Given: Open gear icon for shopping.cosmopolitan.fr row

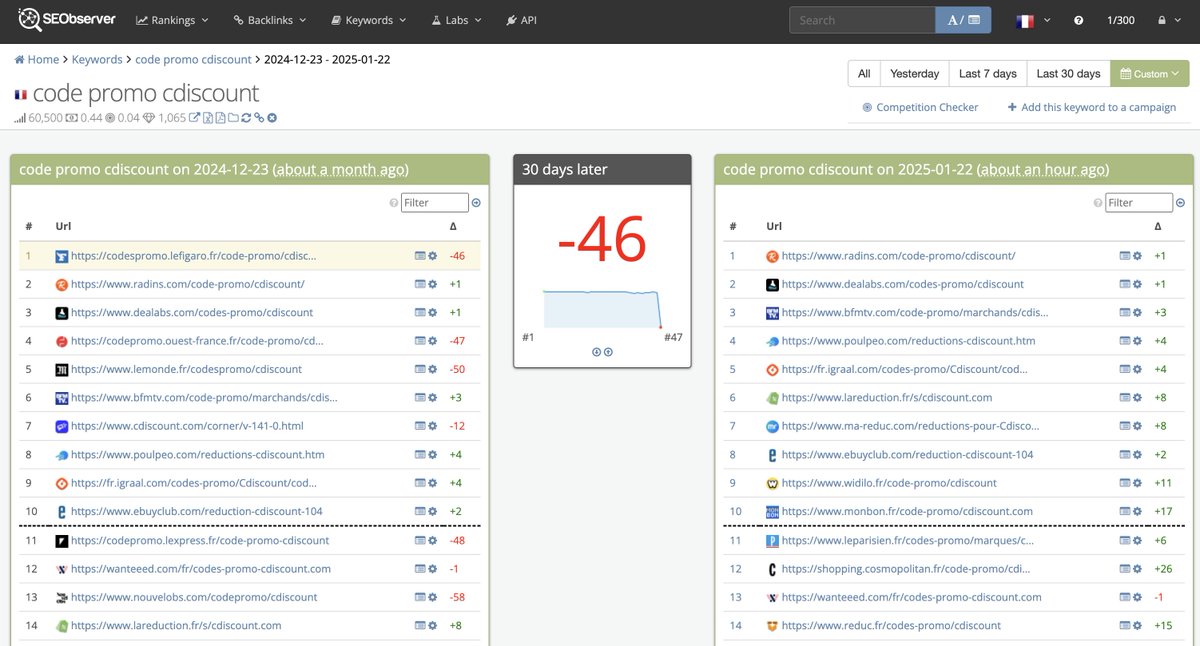Looking at the screenshot, I should (1138, 569).
